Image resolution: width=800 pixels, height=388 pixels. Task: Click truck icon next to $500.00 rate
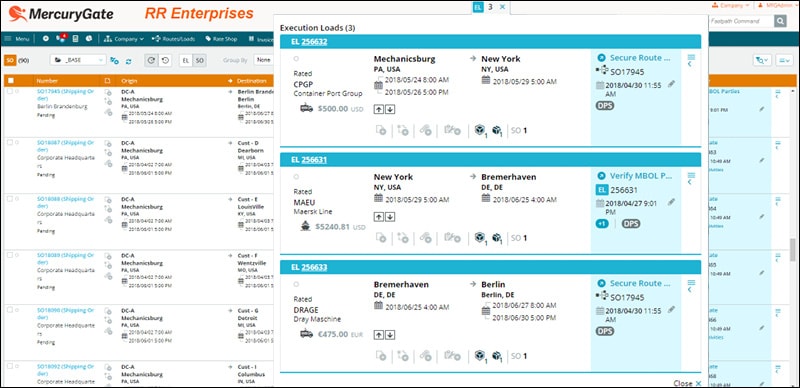click(x=306, y=108)
